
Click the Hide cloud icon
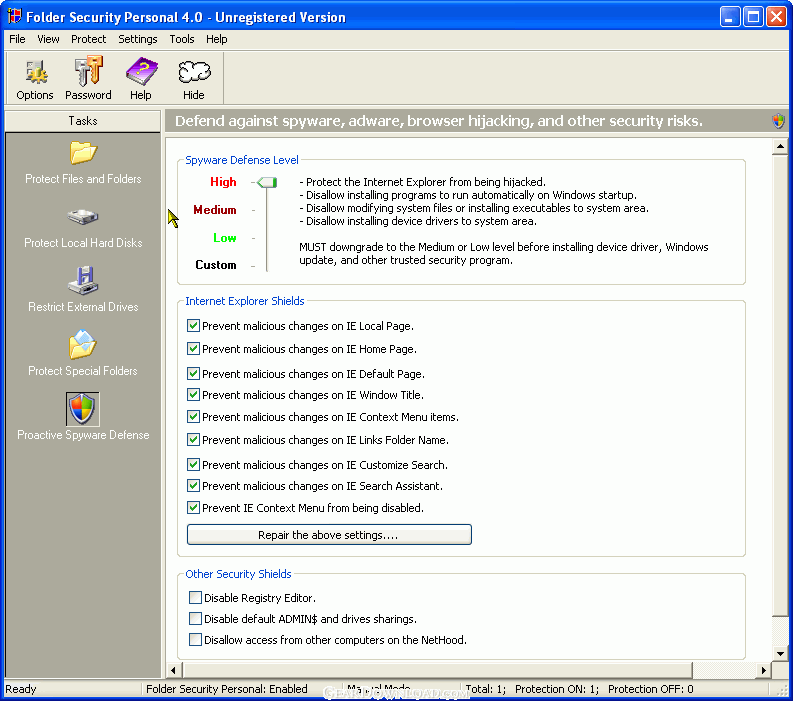click(x=194, y=72)
